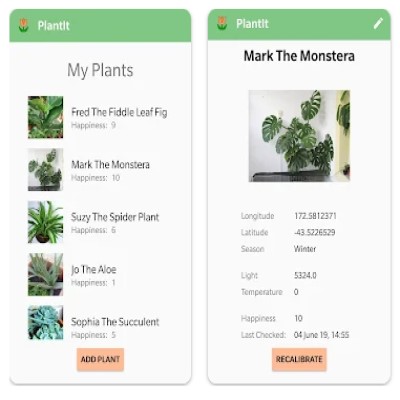Open Sophia The Succulent thumbnail
Image resolution: width=400 pixels, height=400 pixels.
tap(45, 322)
